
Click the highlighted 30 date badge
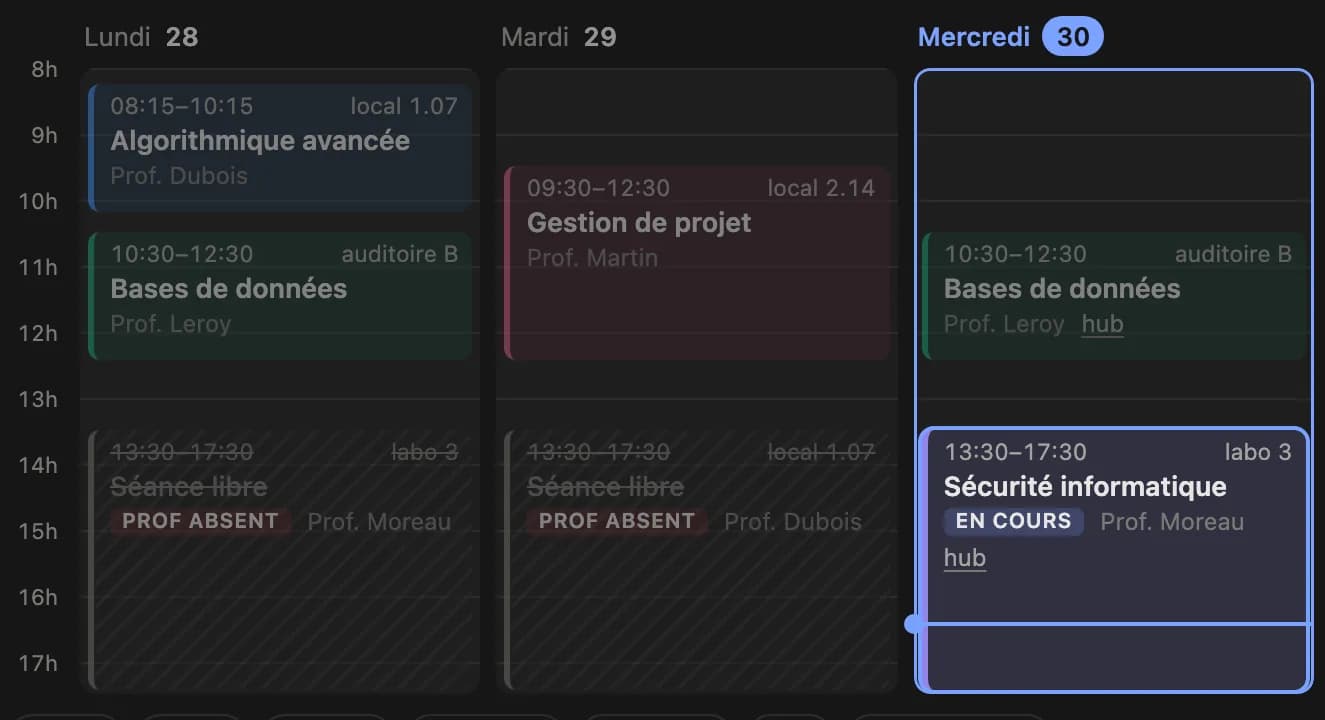pyautogui.click(x=1073, y=38)
